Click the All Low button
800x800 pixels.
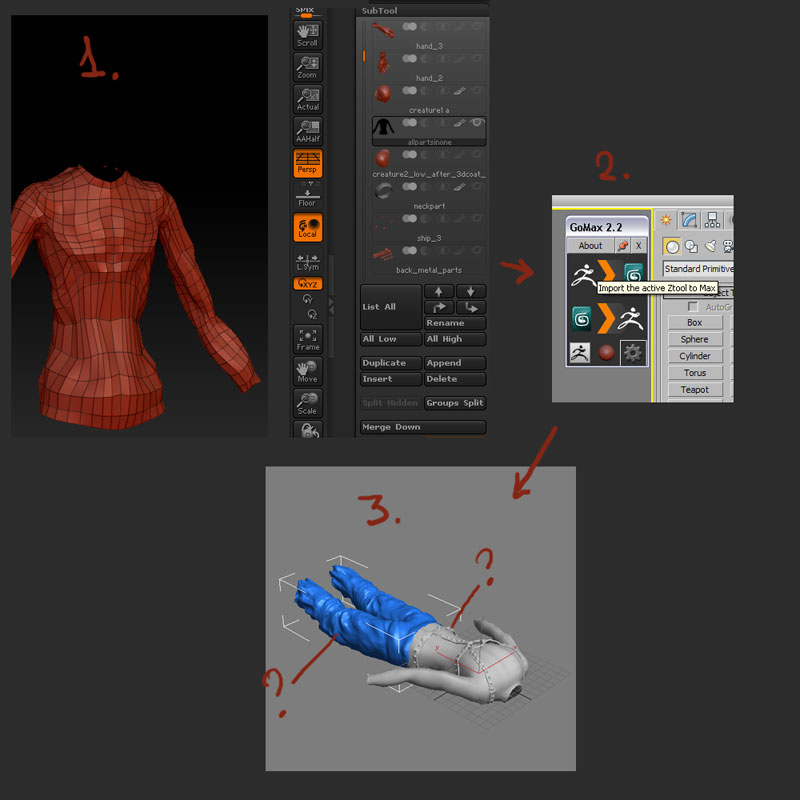coord(391,339)
